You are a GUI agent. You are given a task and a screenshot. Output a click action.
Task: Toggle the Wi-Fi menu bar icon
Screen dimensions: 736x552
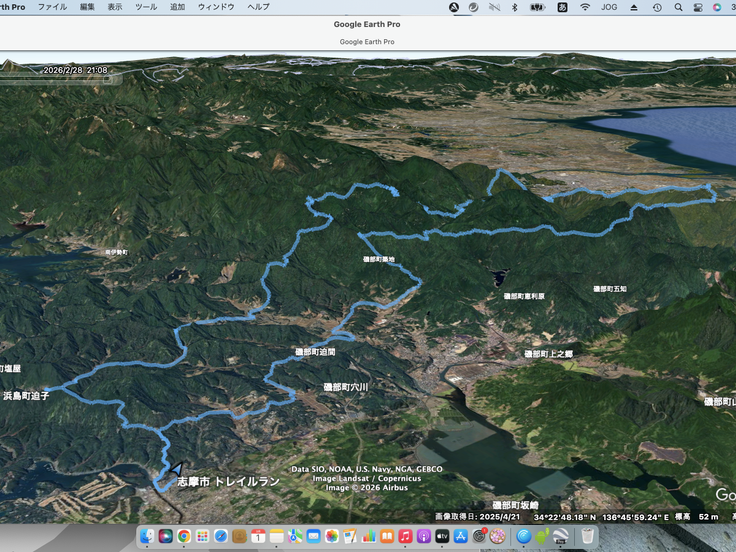point(585,7)
